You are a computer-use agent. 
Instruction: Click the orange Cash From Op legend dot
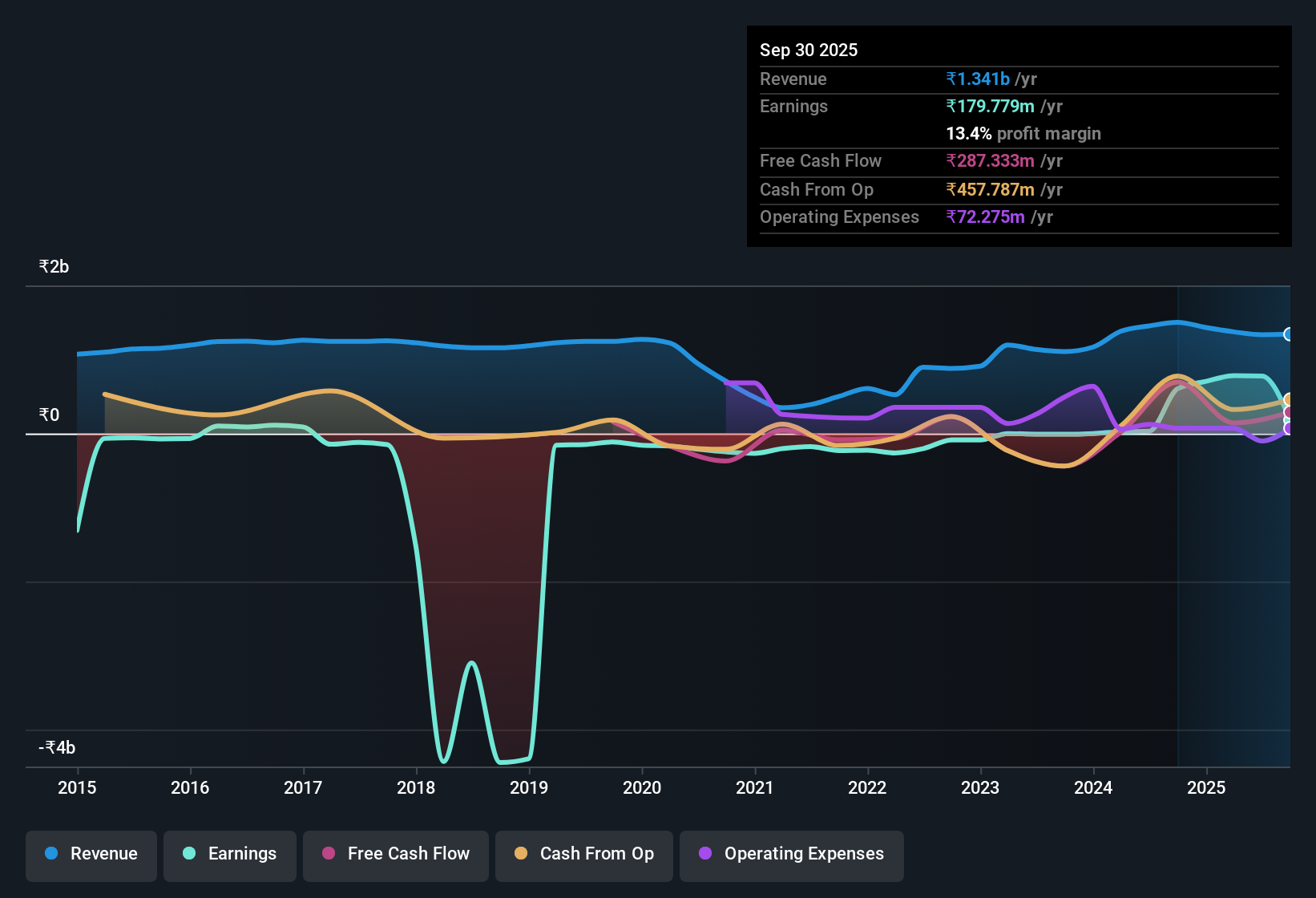click(x=521, y=855)
